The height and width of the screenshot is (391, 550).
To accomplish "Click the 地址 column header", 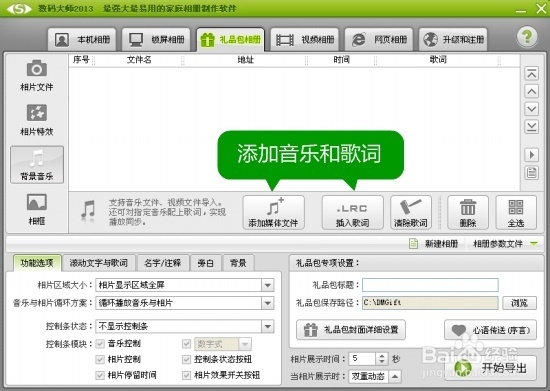I will tap(245, 60).
